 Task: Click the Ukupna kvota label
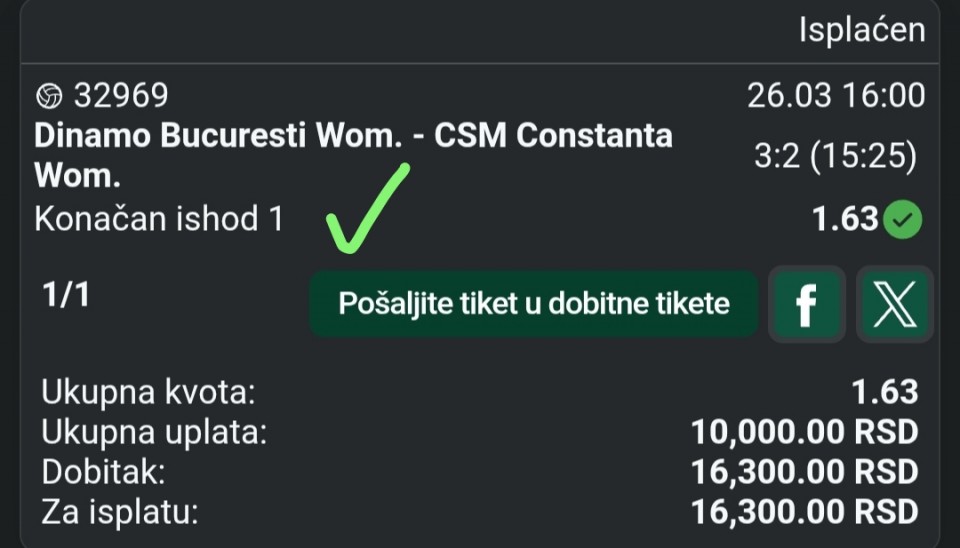click(148, 393)
